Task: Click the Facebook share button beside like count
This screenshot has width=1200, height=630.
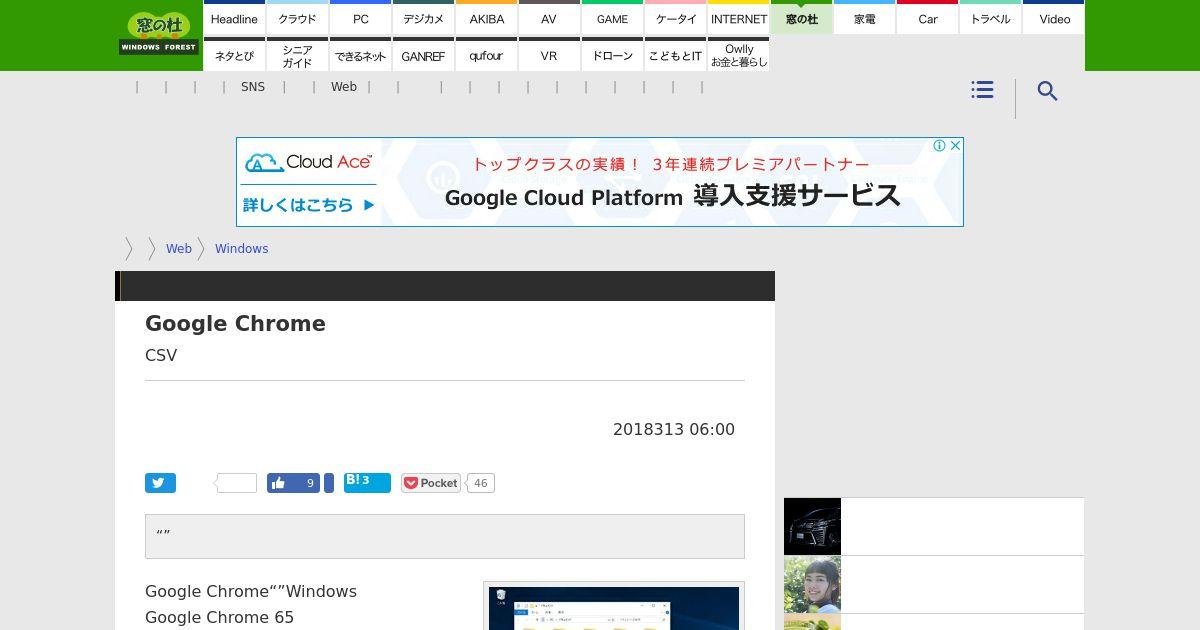Action: tap(328, 483)
